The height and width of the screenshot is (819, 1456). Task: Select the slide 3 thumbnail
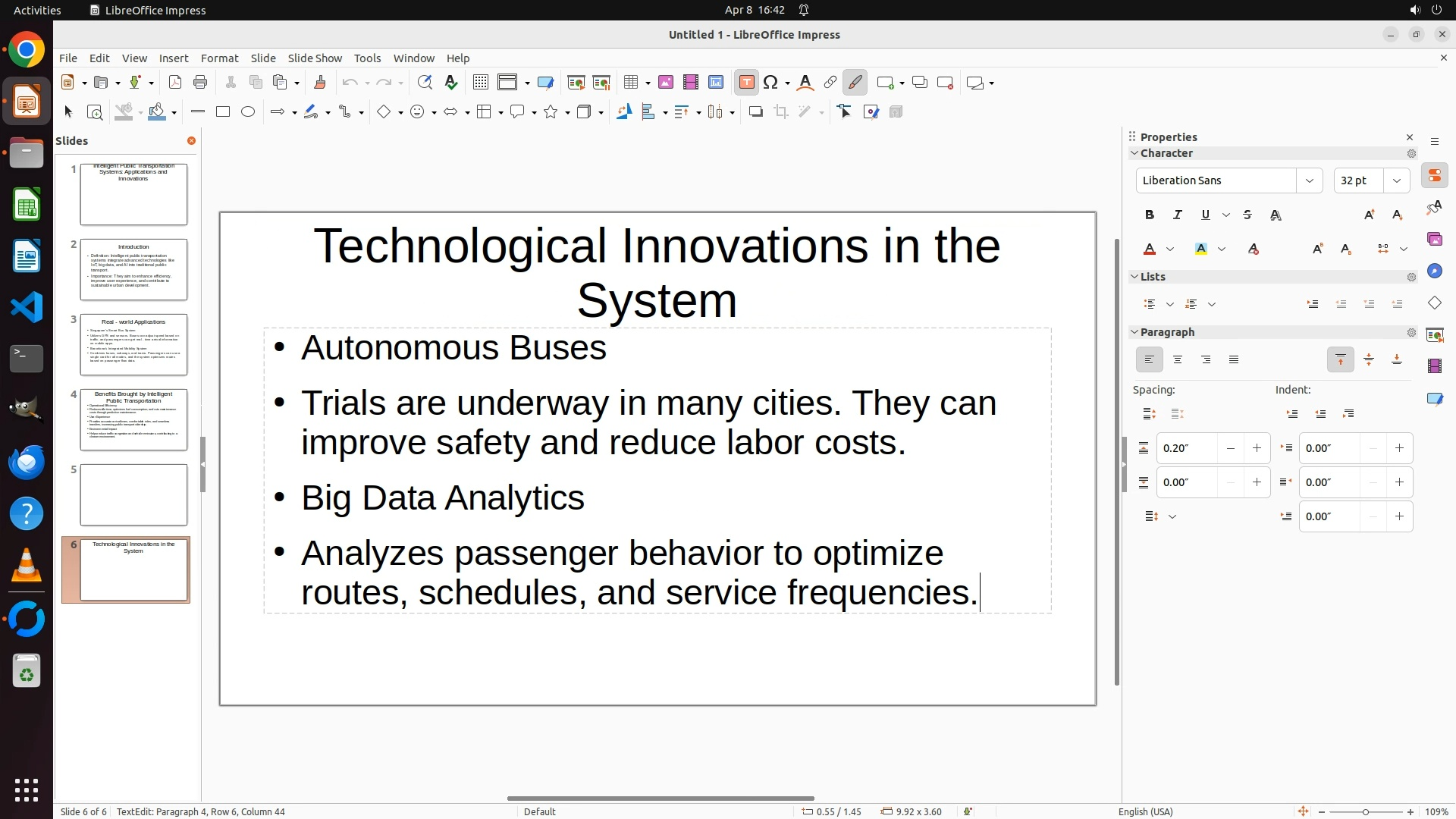[133, 345]
